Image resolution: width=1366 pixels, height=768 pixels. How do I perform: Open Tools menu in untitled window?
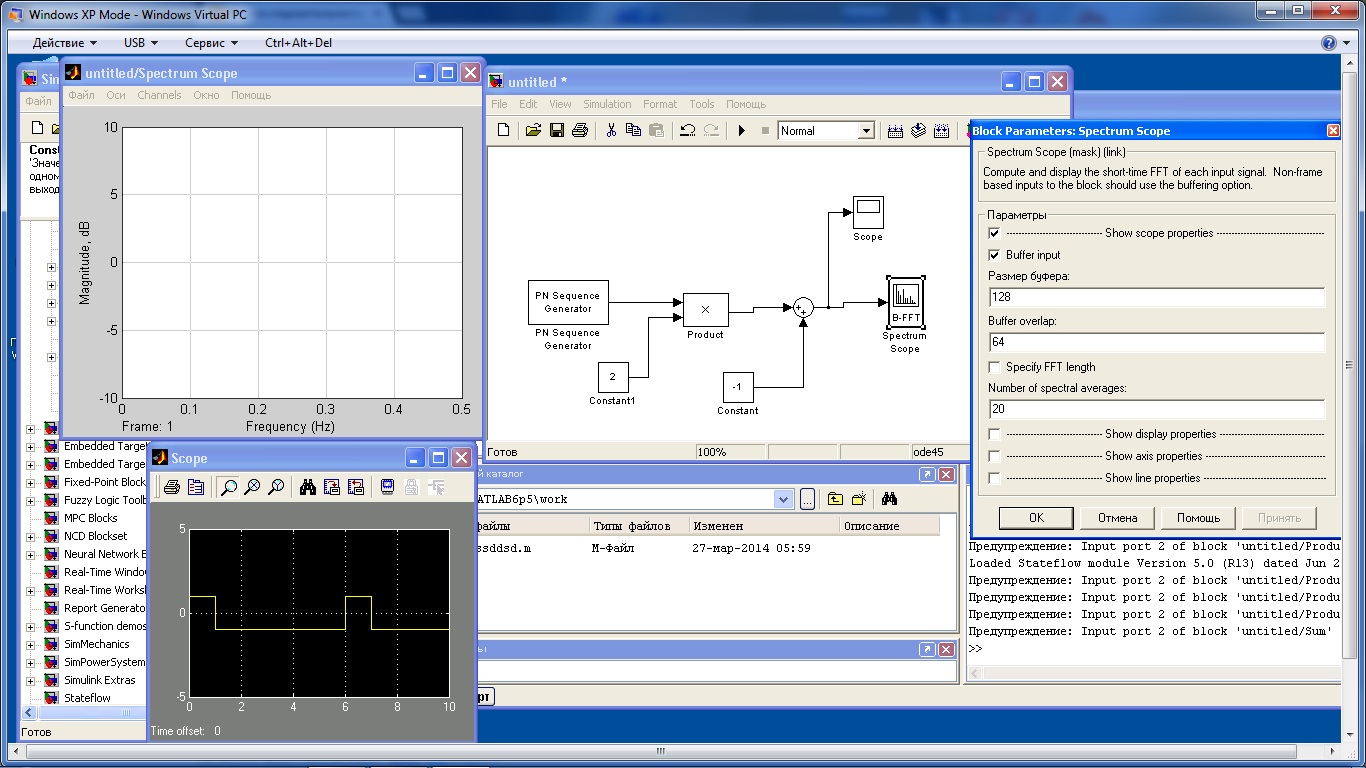pyautogui.click(x=702, y=104)
